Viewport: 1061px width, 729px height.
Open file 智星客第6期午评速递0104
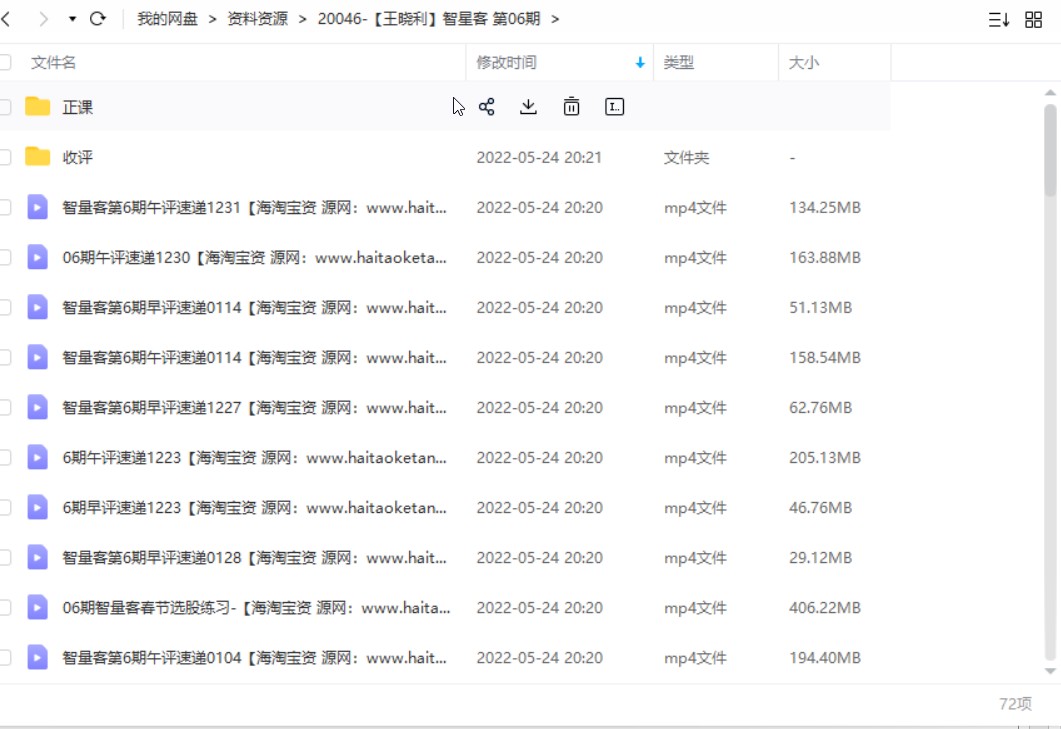coord(254,658)
